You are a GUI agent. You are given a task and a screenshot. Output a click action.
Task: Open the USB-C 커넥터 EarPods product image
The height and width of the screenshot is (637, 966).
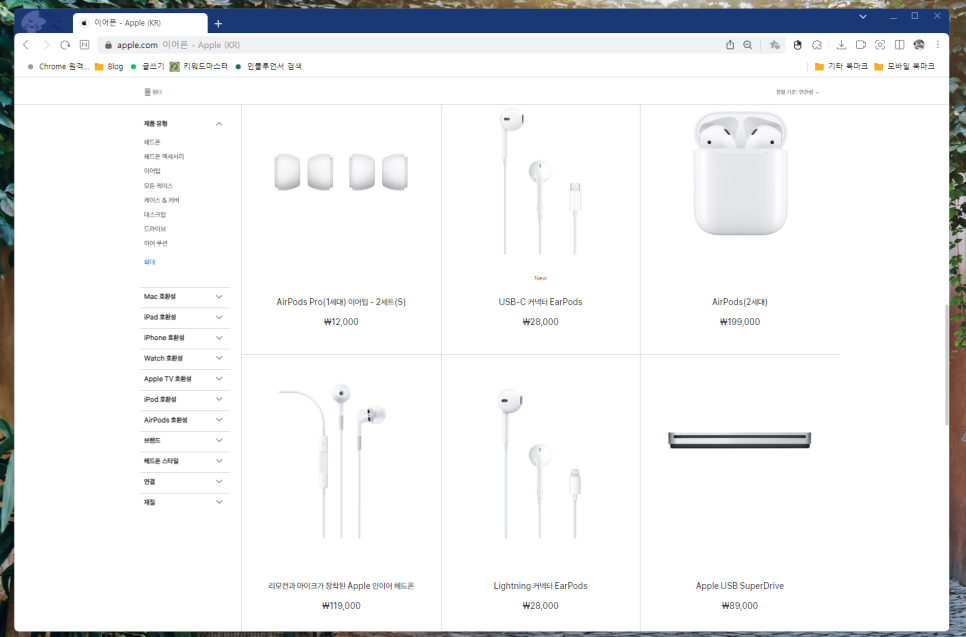540,182
